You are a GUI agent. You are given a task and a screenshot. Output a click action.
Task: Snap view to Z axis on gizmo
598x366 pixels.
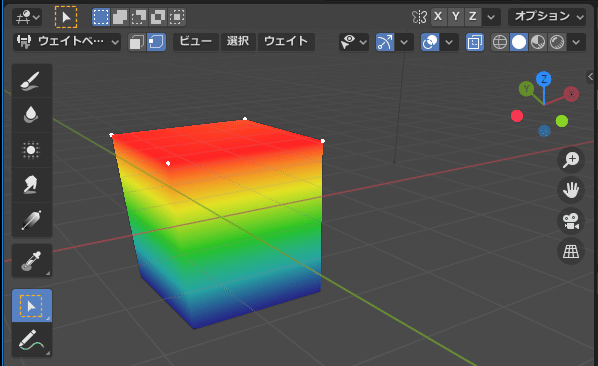[544, 79]
